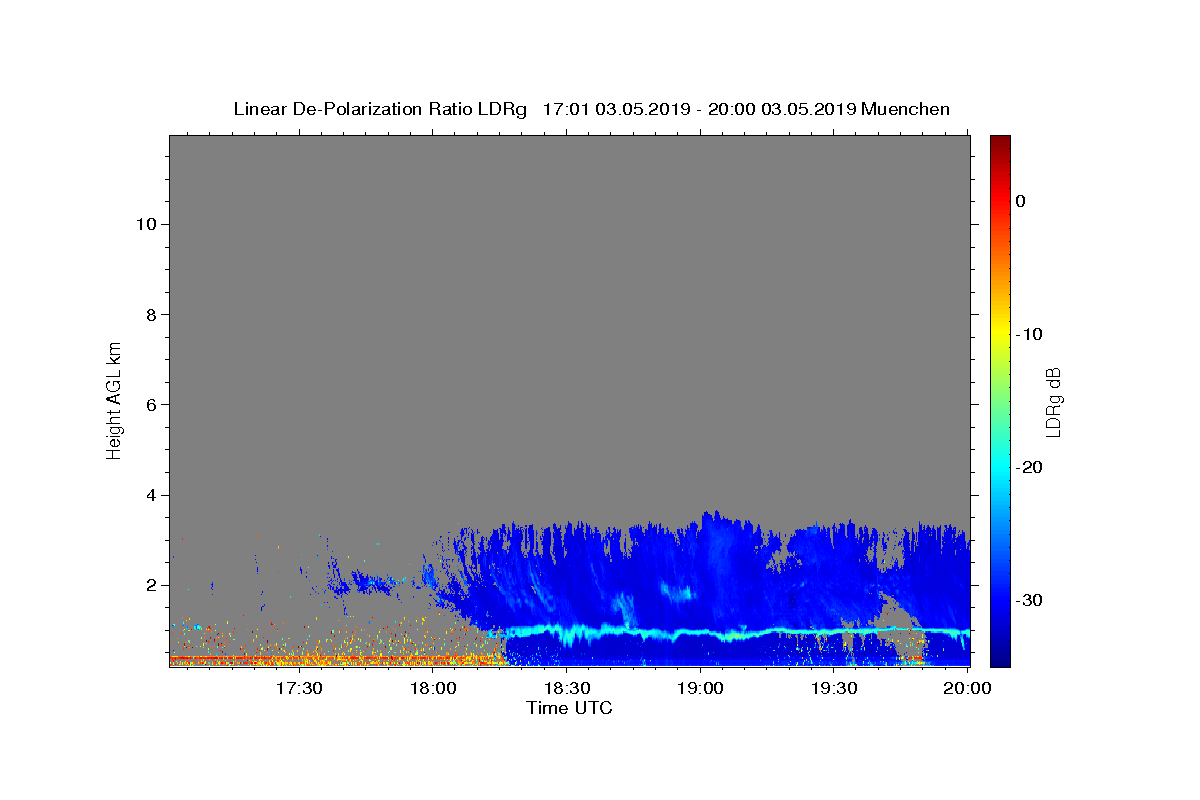This screenshot has height=800, width=1200.
Task: Click the red-orange noise band near ground at 17:30
Action: tap(300, 658)
